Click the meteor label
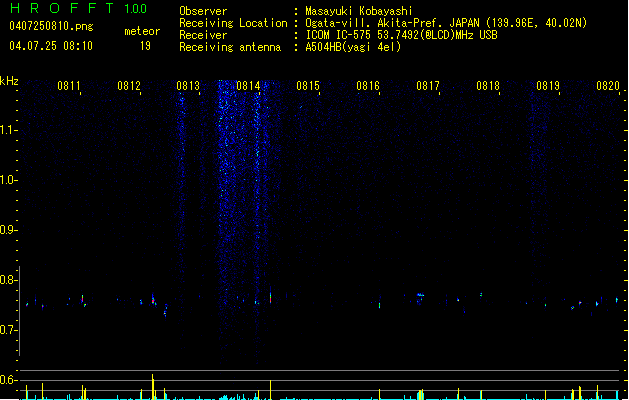Image resolution: width=629 pixels, height=400 pixels. pos(142,31)
